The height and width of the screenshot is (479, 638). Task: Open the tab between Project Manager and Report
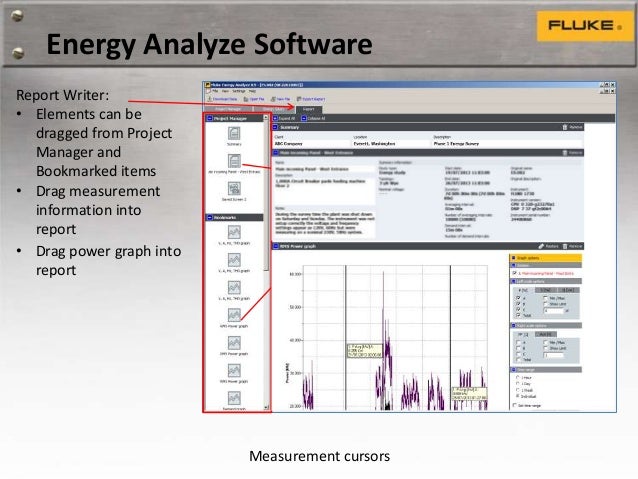tap(274, 109)
